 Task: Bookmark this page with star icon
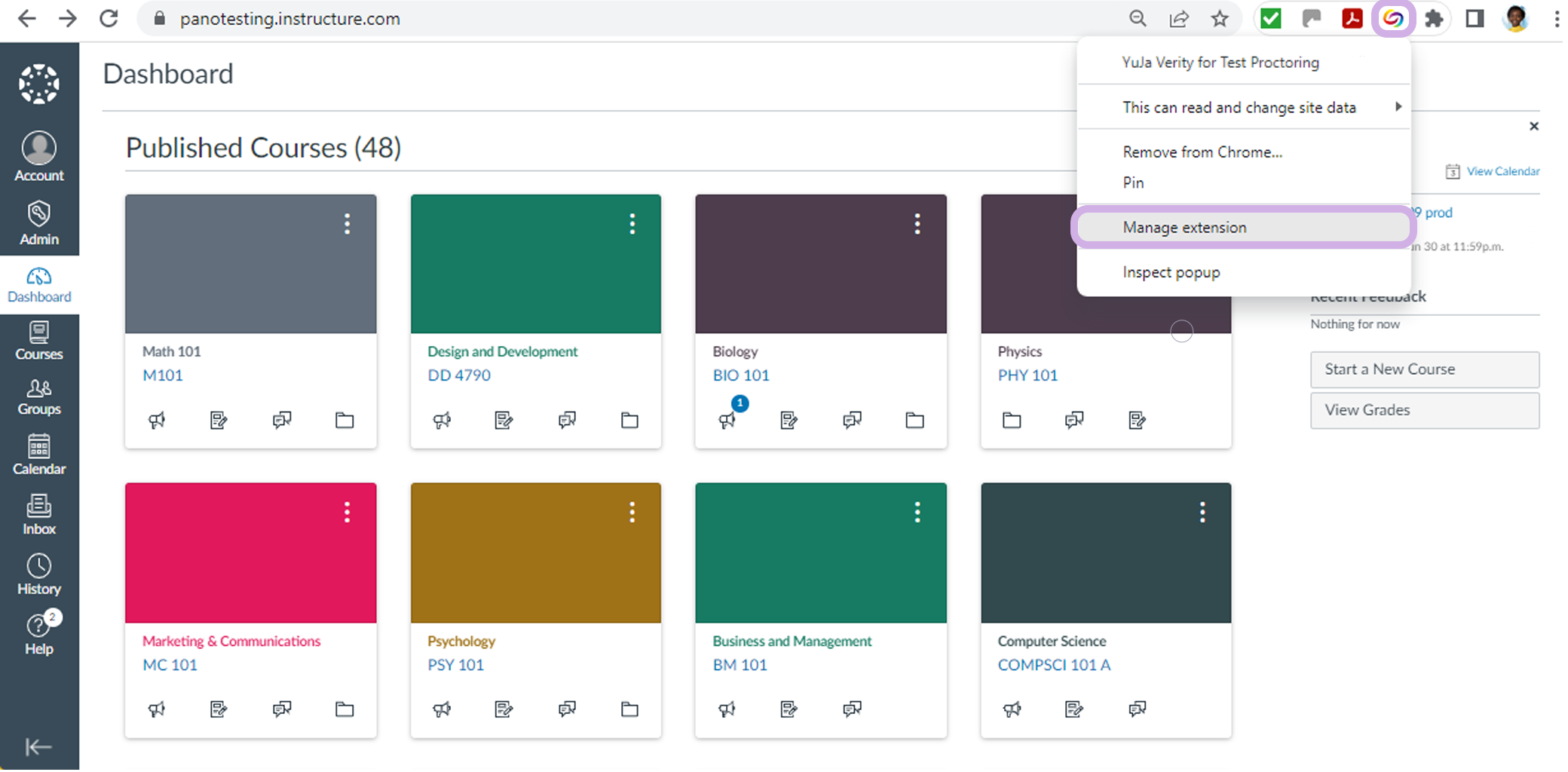click(x=1220, y=19)
